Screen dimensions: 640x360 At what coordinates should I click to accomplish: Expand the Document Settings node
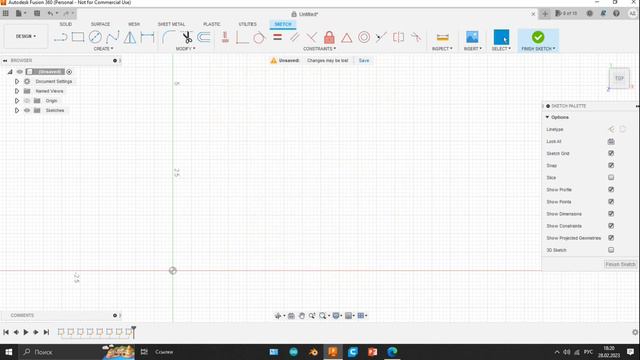pyautogui.click(x=17, y=81)
